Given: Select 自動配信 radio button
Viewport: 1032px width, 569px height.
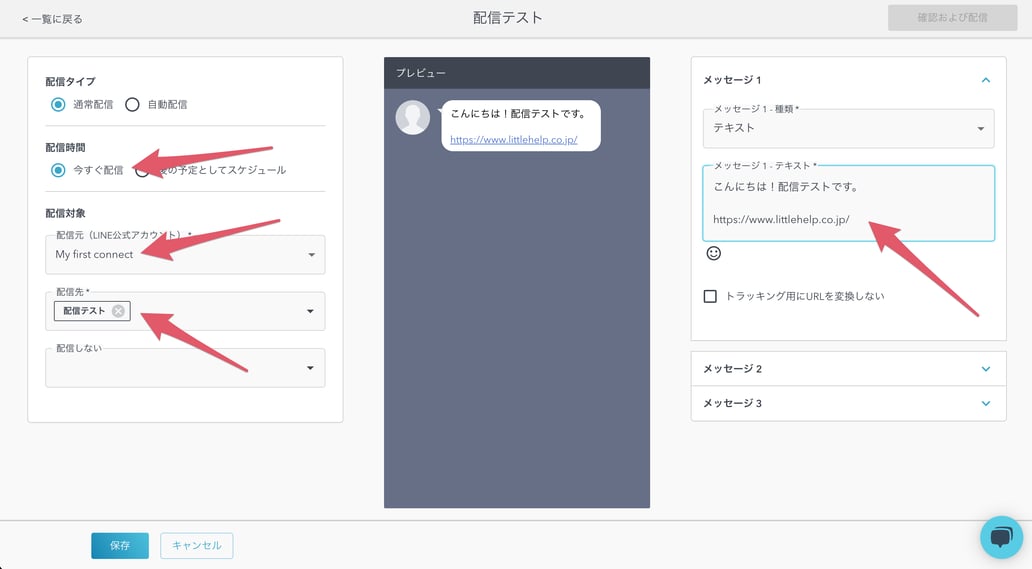Looking at the screenshot, I should 132,104.
